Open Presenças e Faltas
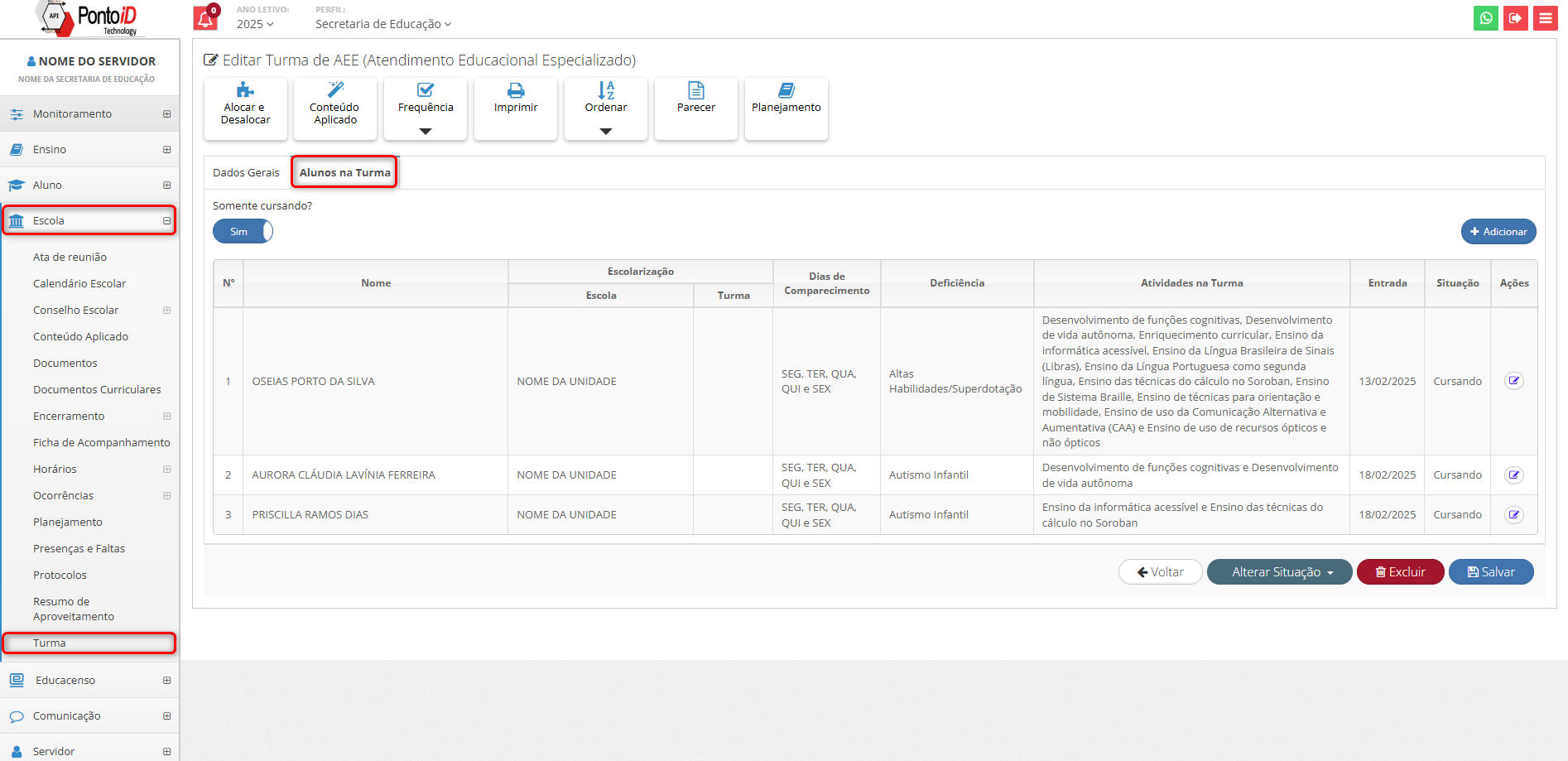 point(79,549)
